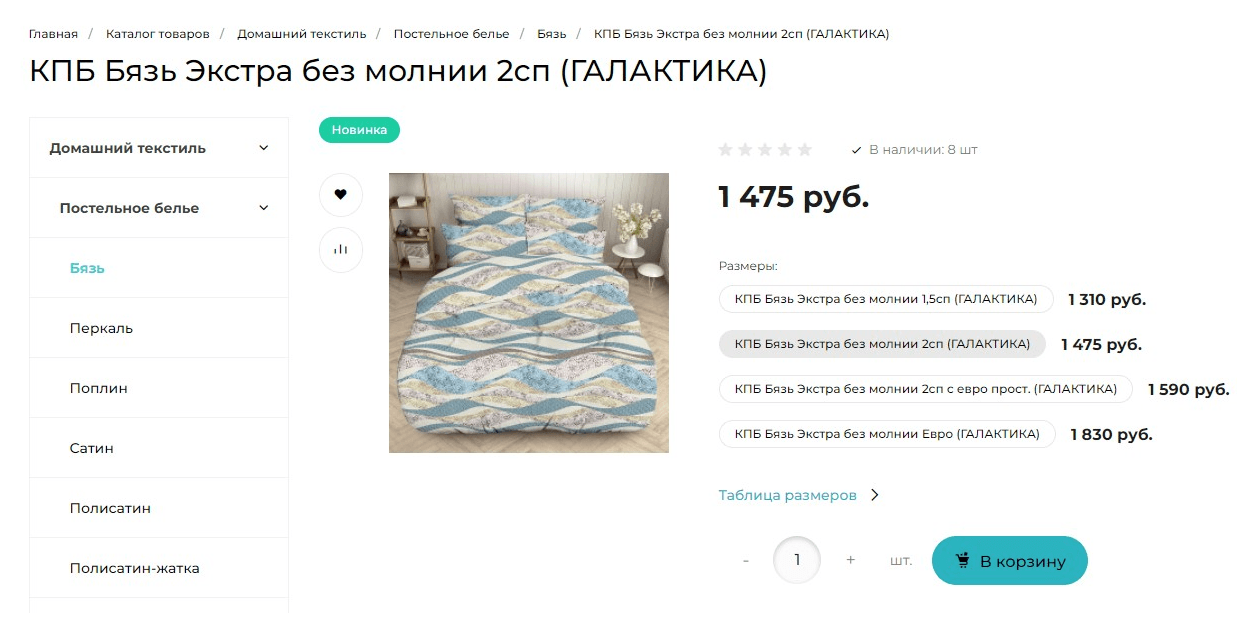Go to Каталог товаров breadcrumb
This screenshot has height=639, width=1249.
pyautogui.click(x=158, y=34)
